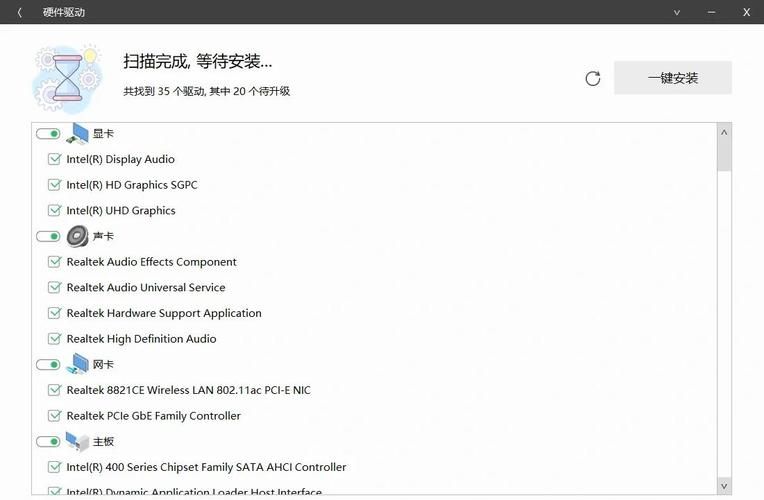This screenshot has width=764, height=500.
Task: Click the 显卡 graphics card icon
Action: (x=77, y=134)
